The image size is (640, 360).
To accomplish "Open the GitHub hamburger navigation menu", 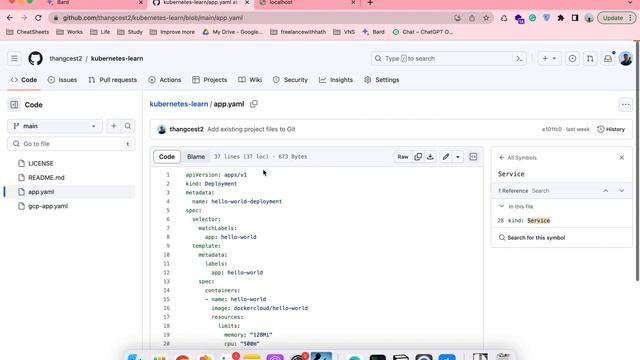I will pos(14,58).
